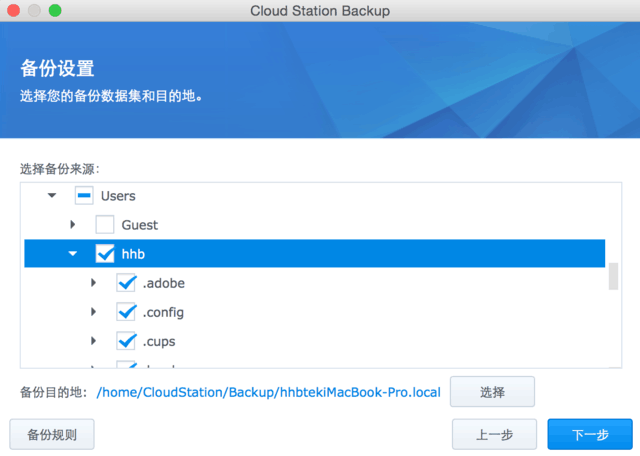640x456 pixels.
Task: Click the 选择 destination button
Action: pos(492,392)
